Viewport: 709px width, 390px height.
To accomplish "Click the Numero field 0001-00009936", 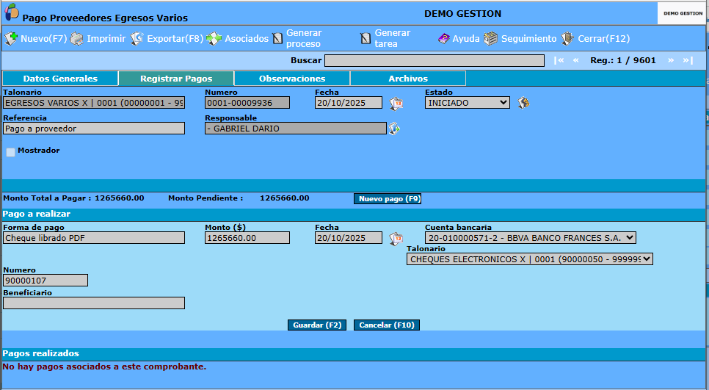I will tap(247, 103).
